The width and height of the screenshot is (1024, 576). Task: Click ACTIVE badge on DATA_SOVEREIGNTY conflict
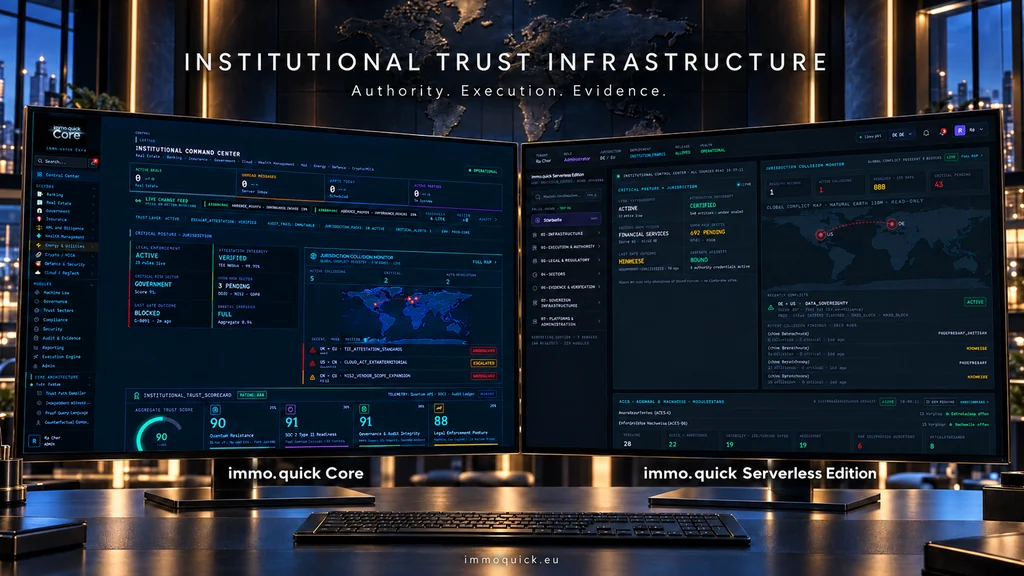(x=975, y=302)
